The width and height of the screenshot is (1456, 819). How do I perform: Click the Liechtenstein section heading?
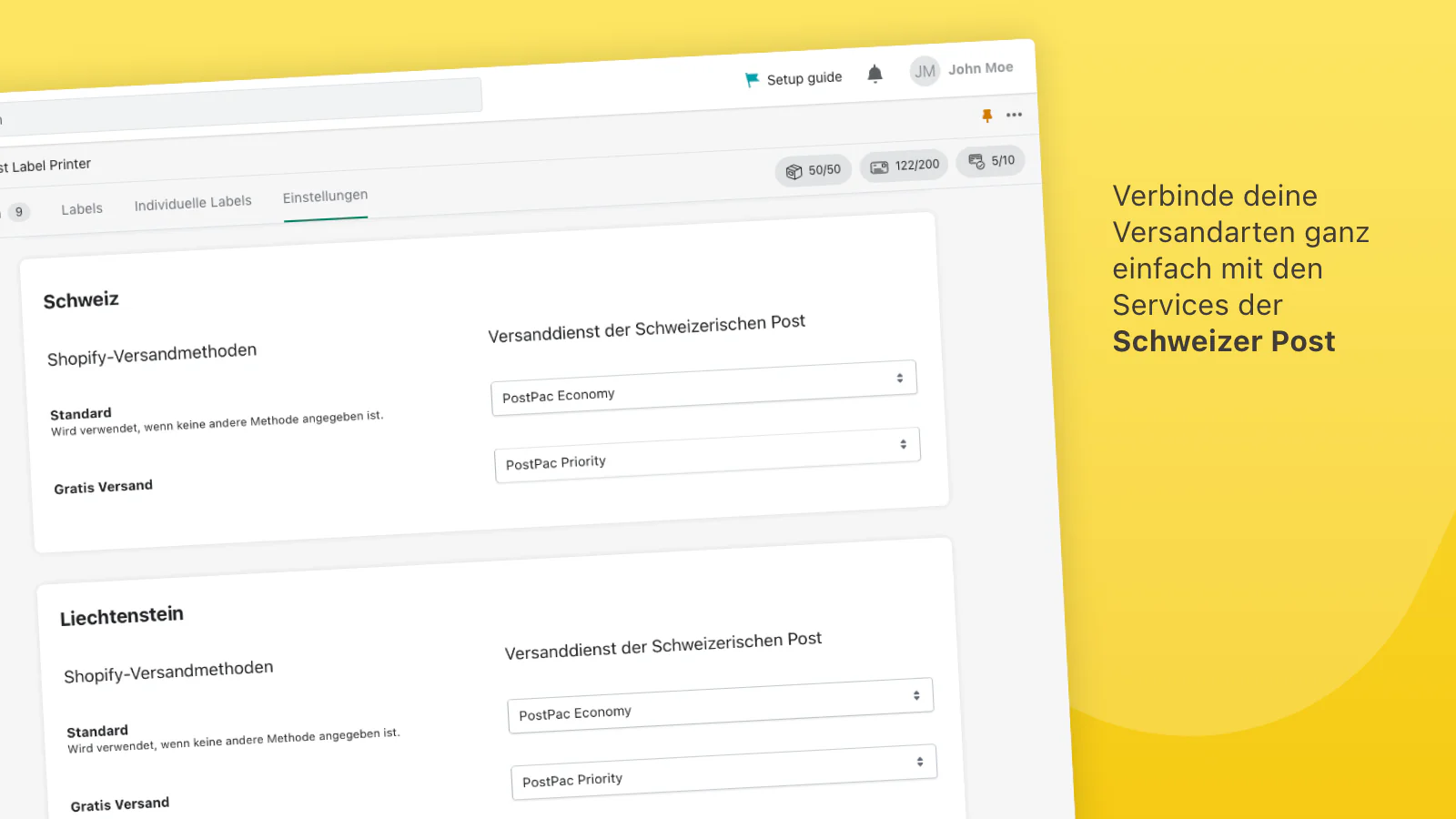click(x=122, y=617)
